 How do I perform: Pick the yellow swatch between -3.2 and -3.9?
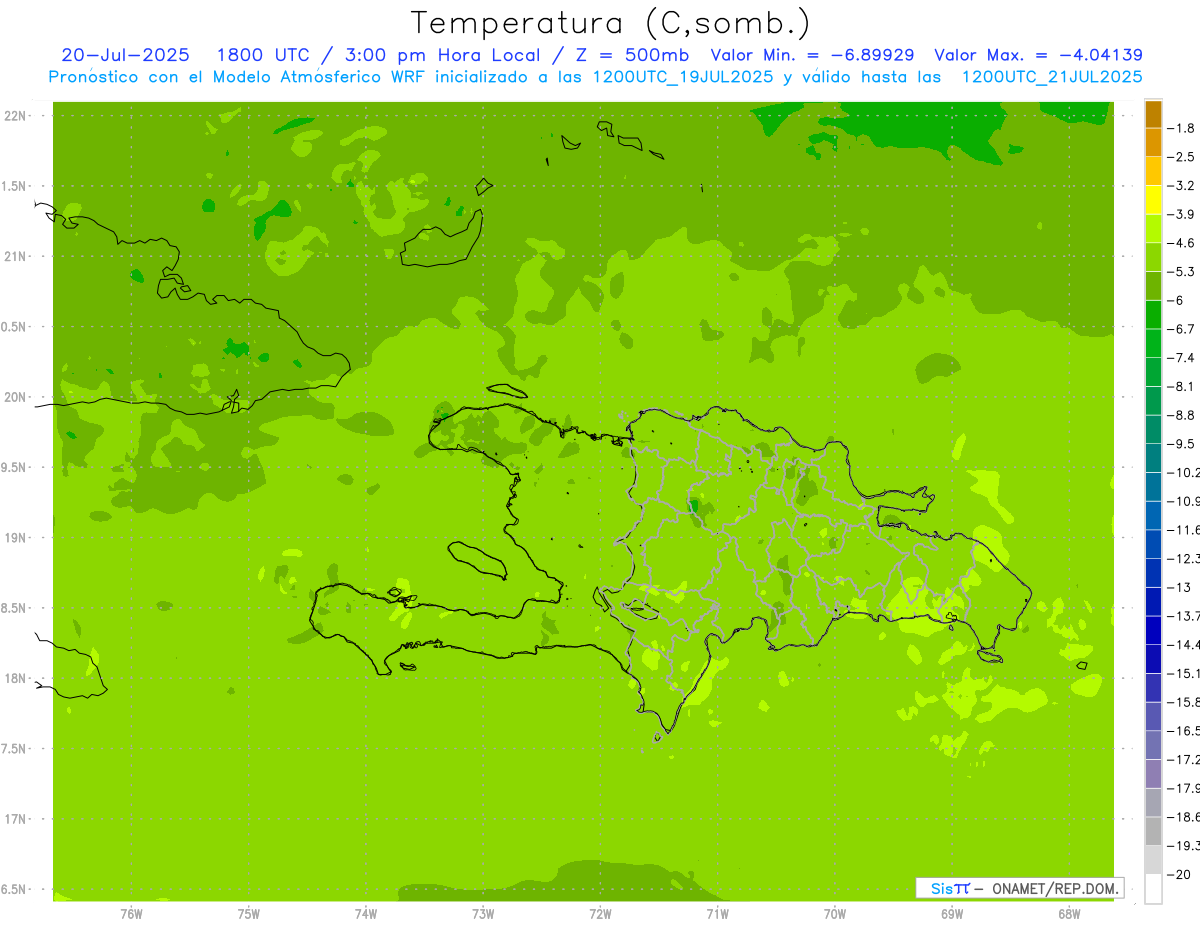pos(1153,200)
